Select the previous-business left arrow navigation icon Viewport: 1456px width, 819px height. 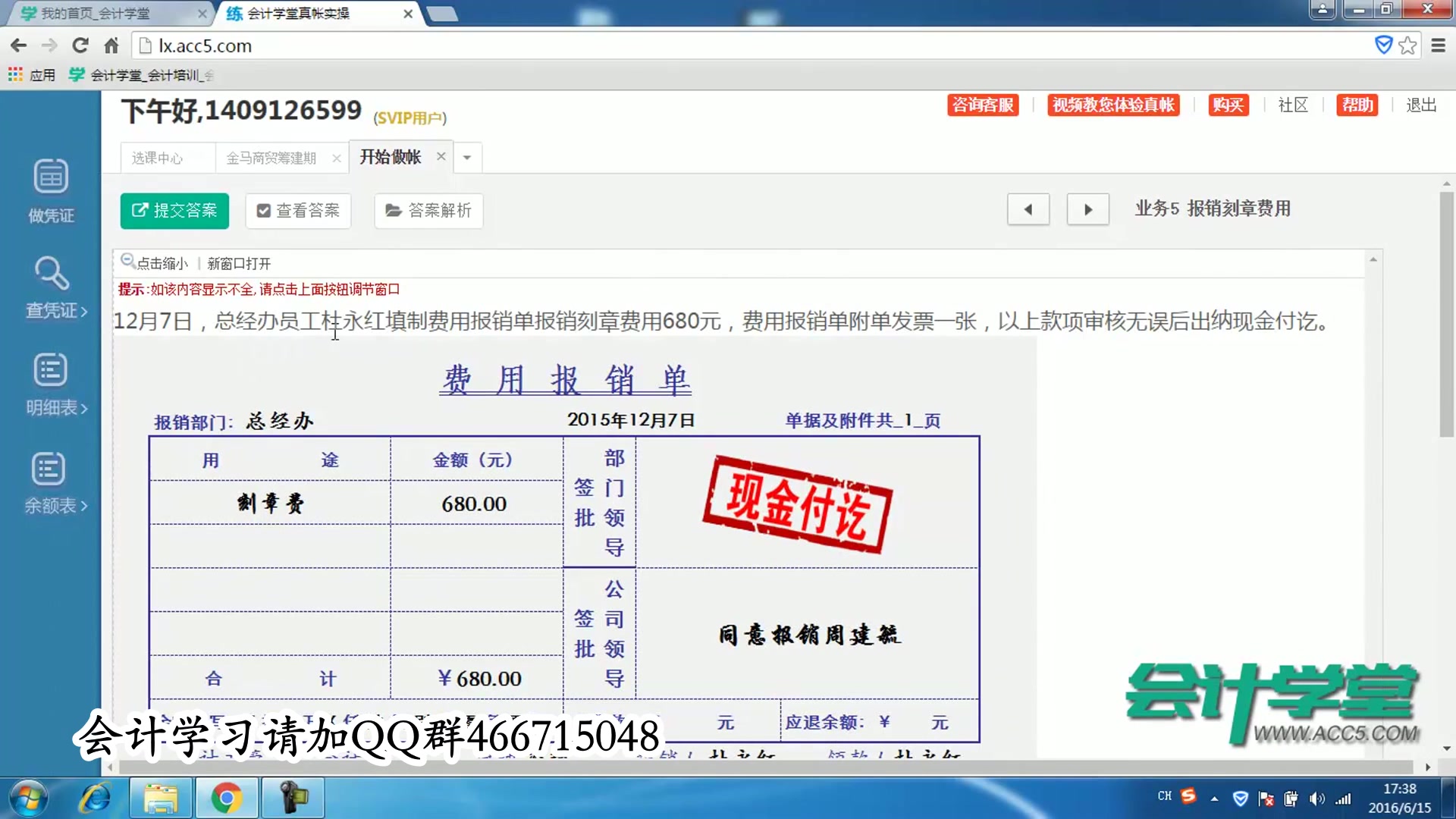click(x=1028, y=209)
